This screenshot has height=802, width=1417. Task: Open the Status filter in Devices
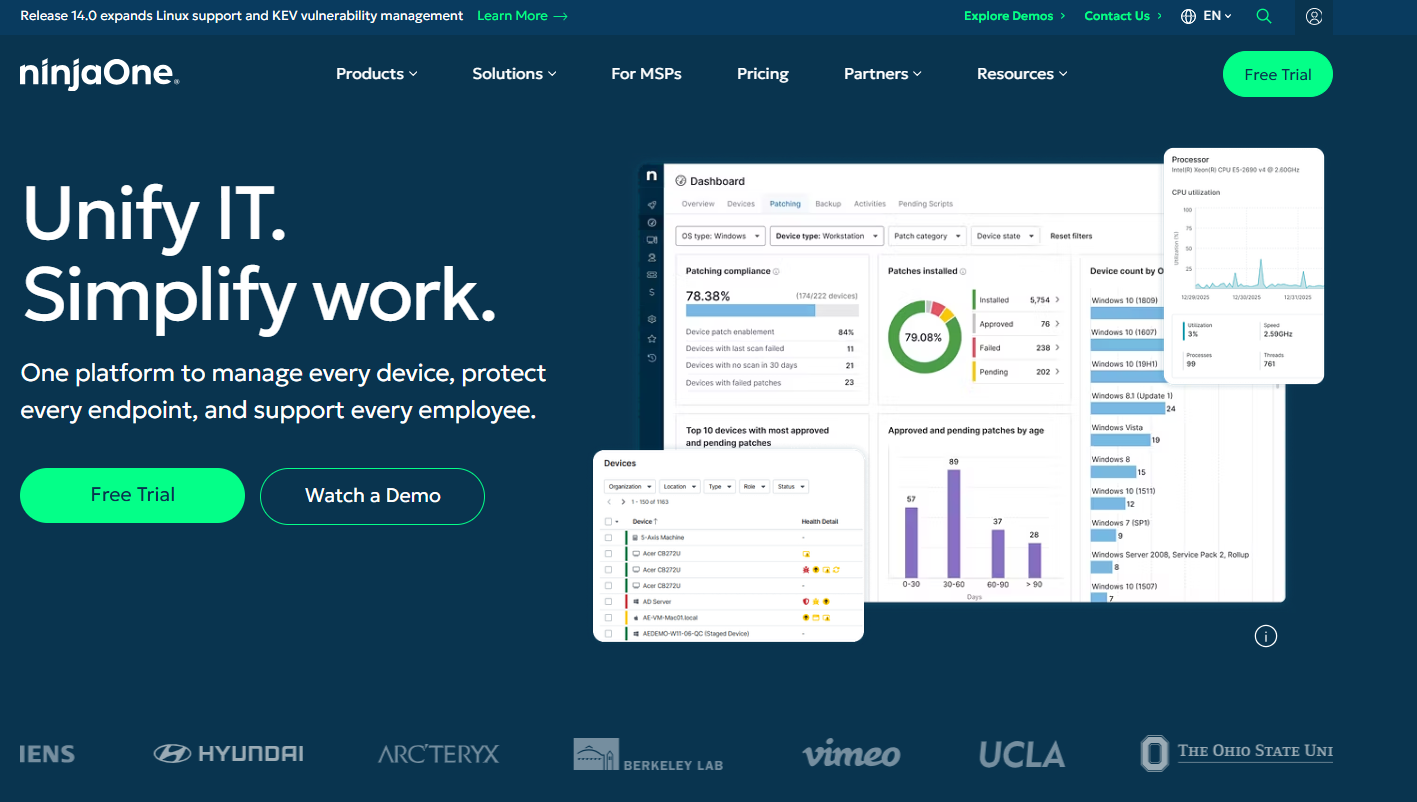[x=790, y=486]
